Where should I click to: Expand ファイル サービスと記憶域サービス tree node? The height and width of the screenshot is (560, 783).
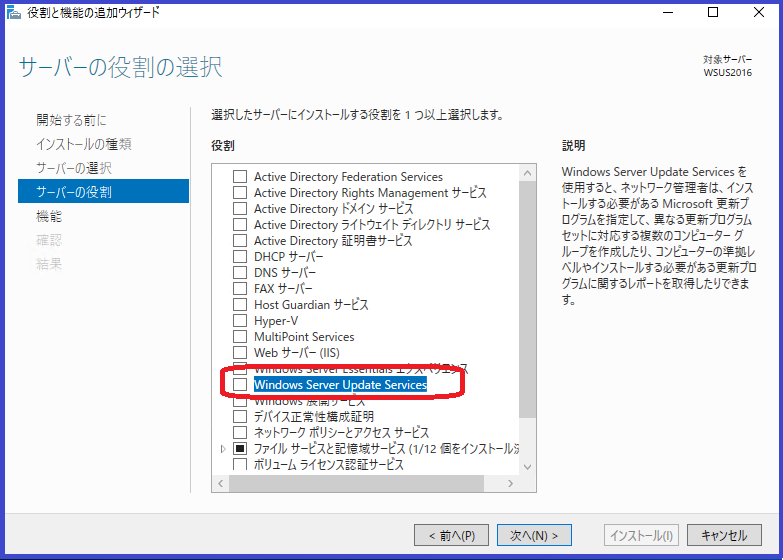coord(223,449)
